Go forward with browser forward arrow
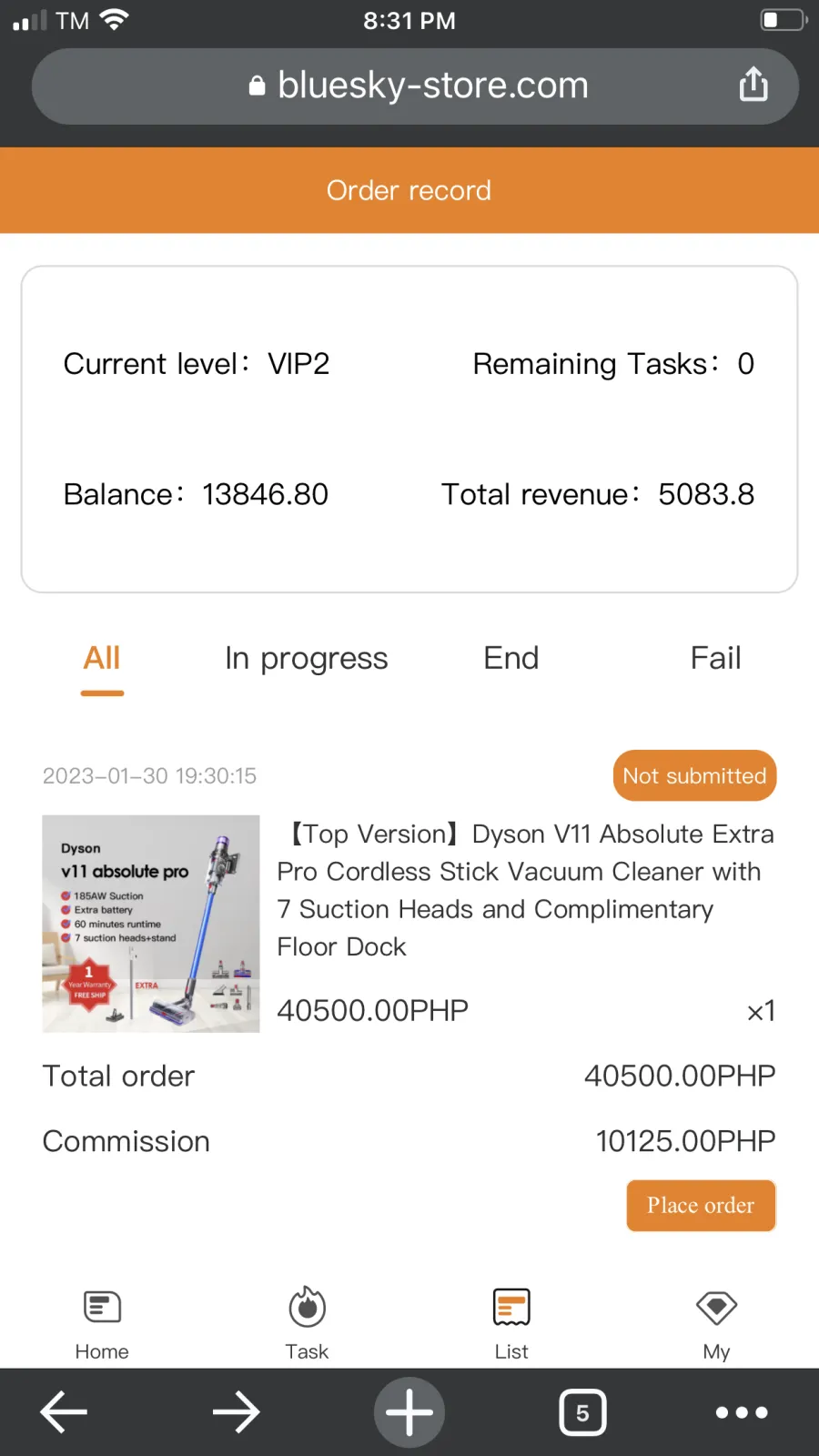Image resolution: width=819 pixels, height=1456 pixels. click(x=237, y=1412)
